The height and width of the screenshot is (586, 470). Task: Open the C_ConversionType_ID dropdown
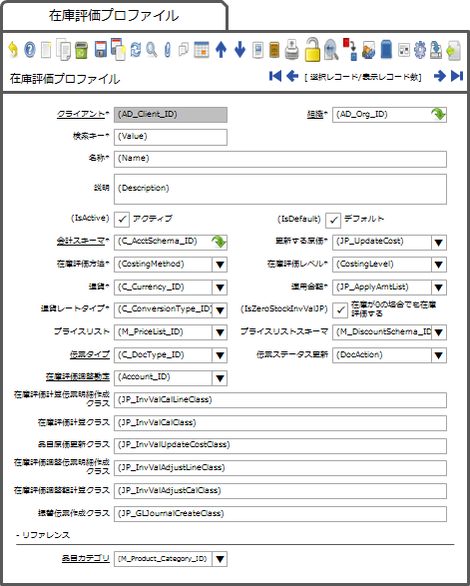tap(220, 310)
